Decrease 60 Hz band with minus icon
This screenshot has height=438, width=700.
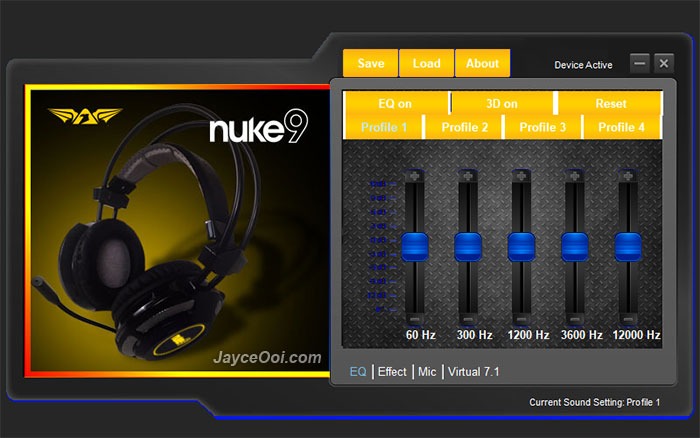pos(415,319)
